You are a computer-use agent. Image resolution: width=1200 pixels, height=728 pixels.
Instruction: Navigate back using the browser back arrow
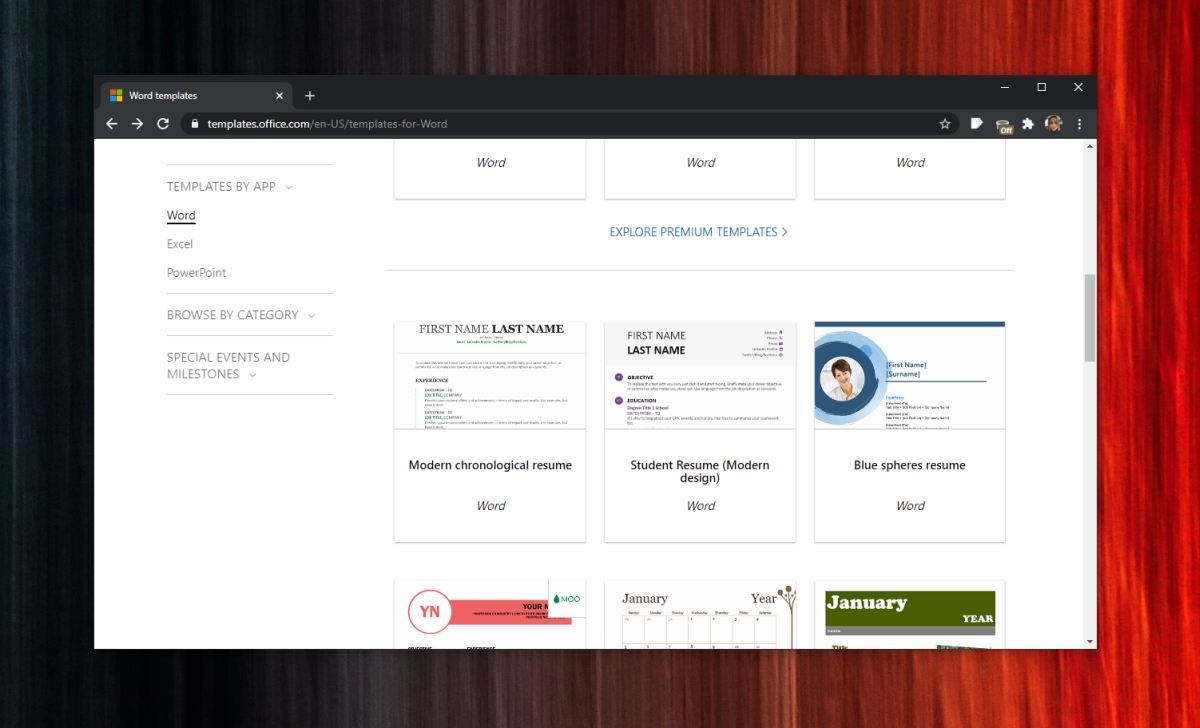(x=111, y=123)
